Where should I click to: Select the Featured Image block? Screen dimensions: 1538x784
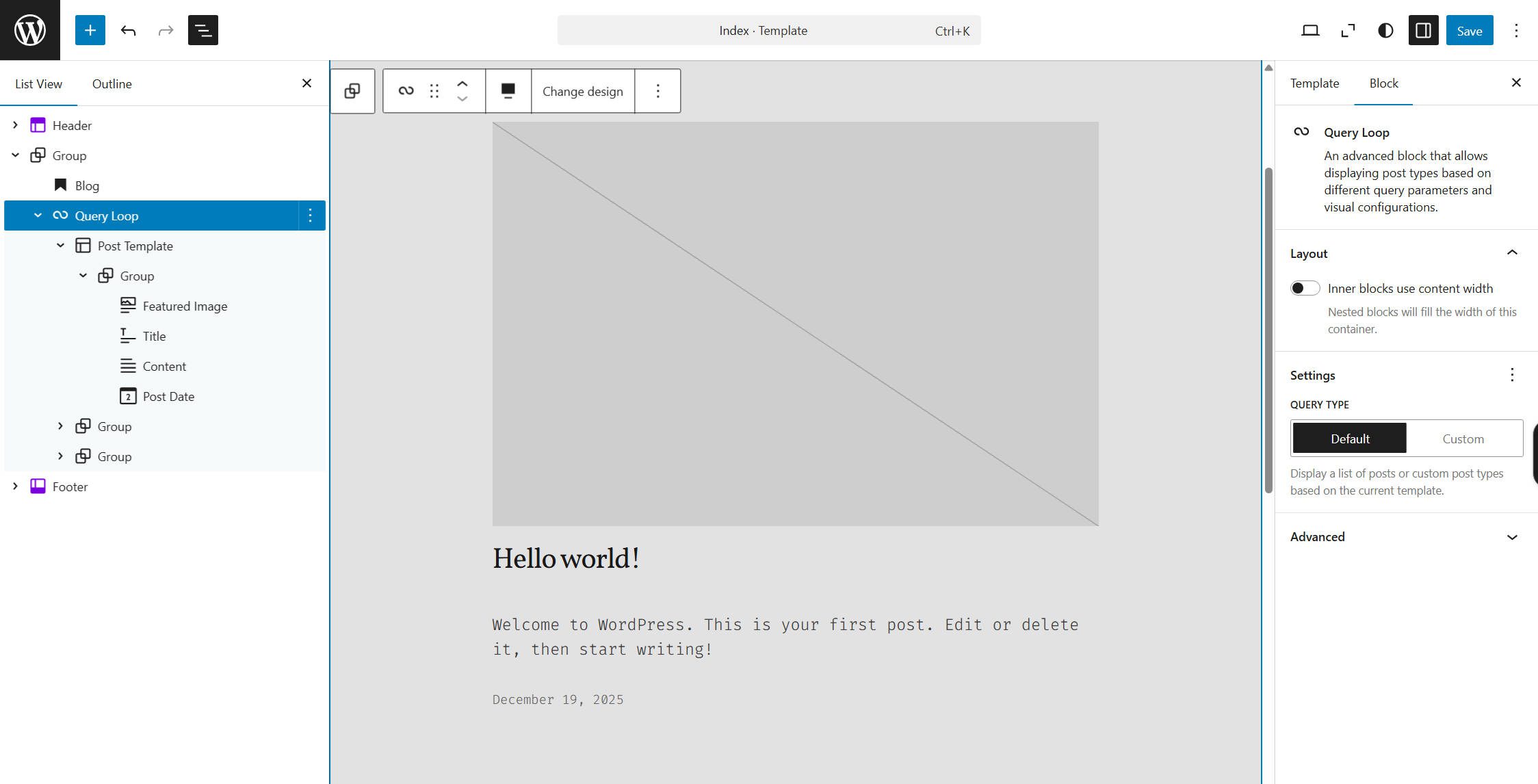pos(185,306)
